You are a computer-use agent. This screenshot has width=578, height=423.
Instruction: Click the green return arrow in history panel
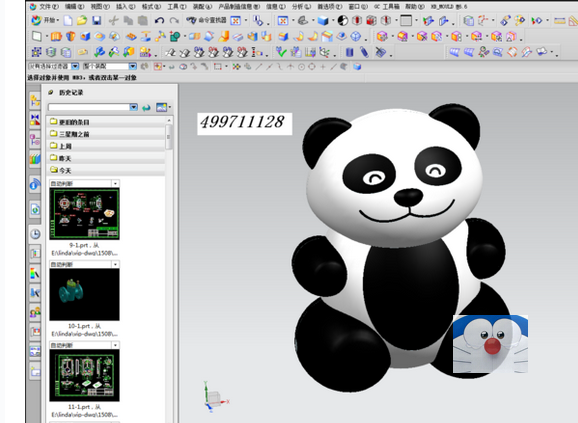[146, 108]
